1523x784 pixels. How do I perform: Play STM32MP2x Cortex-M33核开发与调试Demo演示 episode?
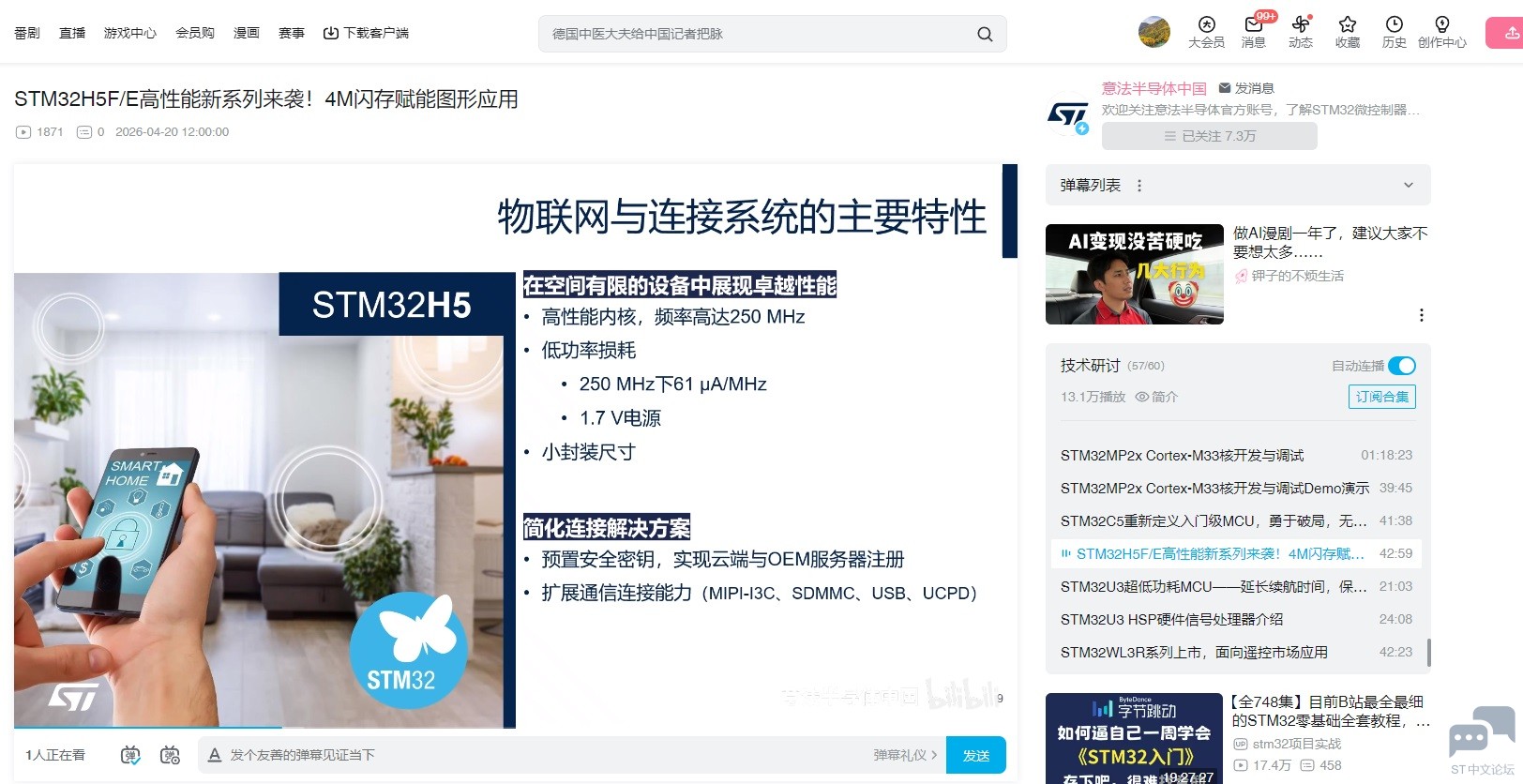point(1236,489)
